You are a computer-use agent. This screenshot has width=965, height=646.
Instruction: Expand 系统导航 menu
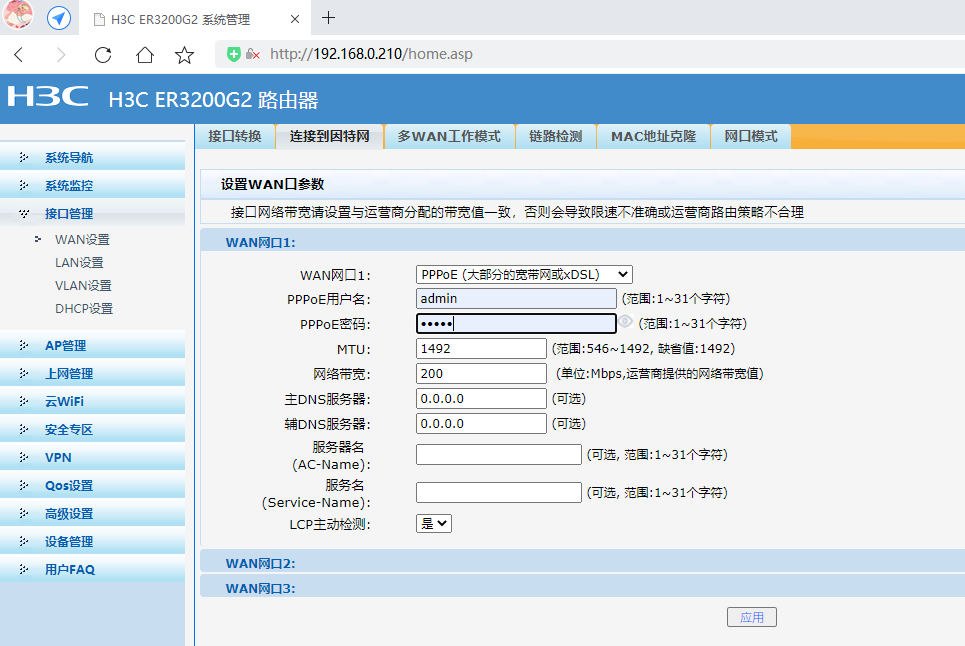click(92, 158)
